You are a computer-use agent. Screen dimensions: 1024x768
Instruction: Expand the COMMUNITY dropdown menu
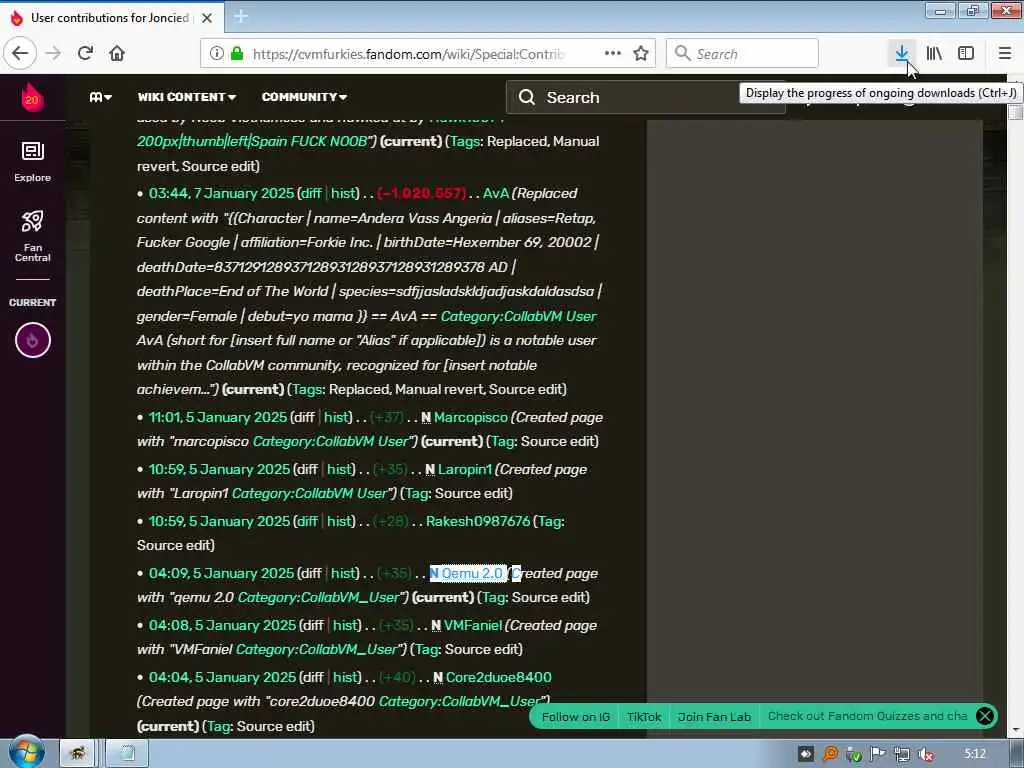(x=304, y=97)
